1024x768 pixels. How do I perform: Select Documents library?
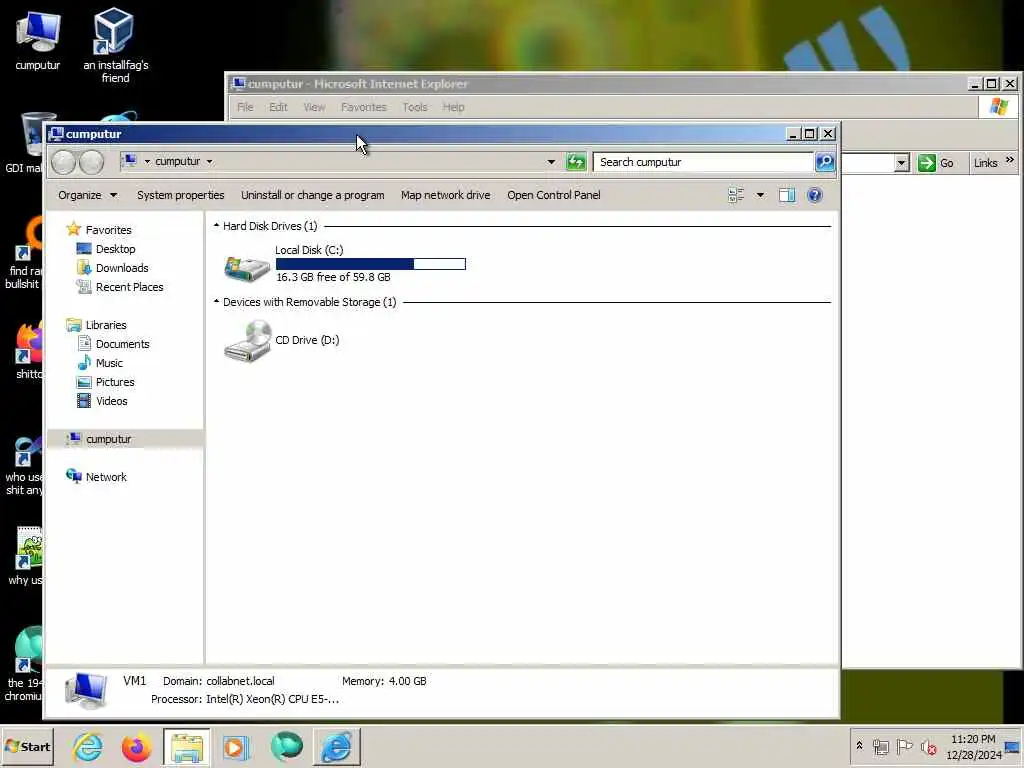(x=123, y=344)
